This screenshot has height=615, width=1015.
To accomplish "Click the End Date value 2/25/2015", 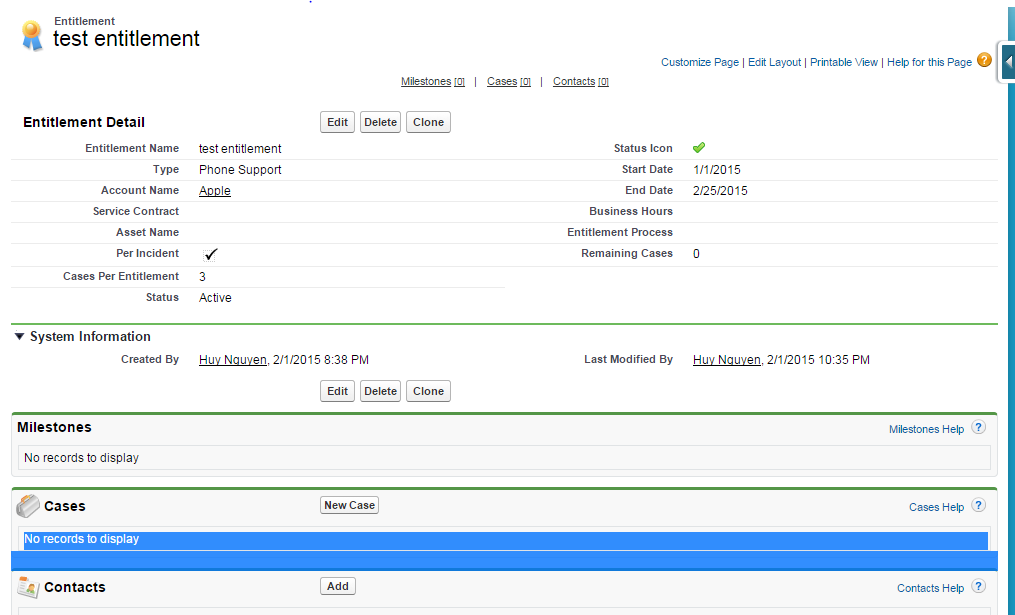I will tap(720, 190).
